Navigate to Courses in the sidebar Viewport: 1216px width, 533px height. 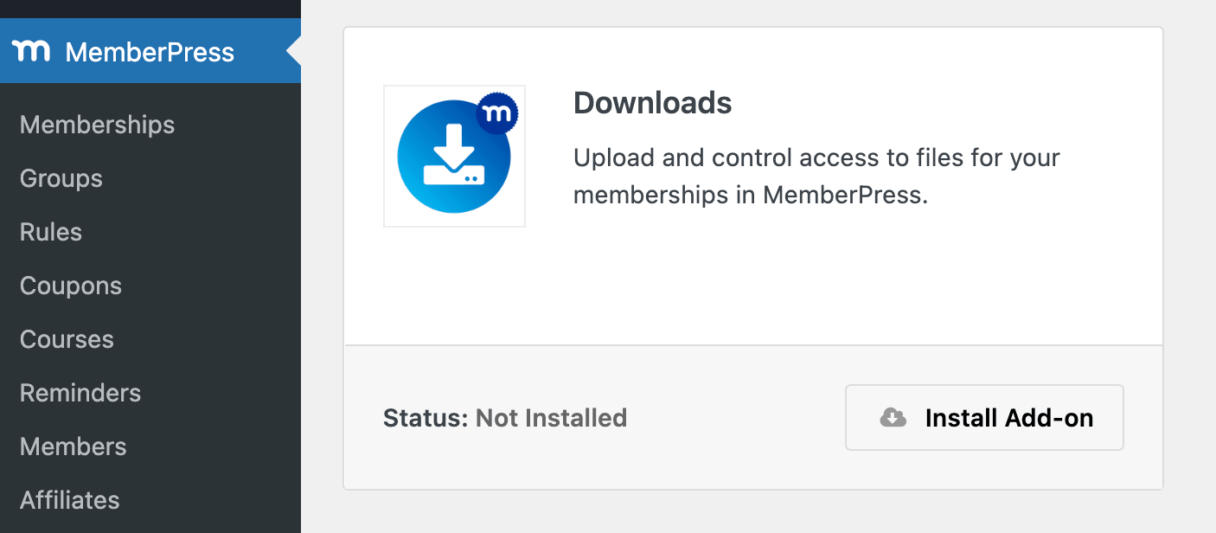[67, 339]
